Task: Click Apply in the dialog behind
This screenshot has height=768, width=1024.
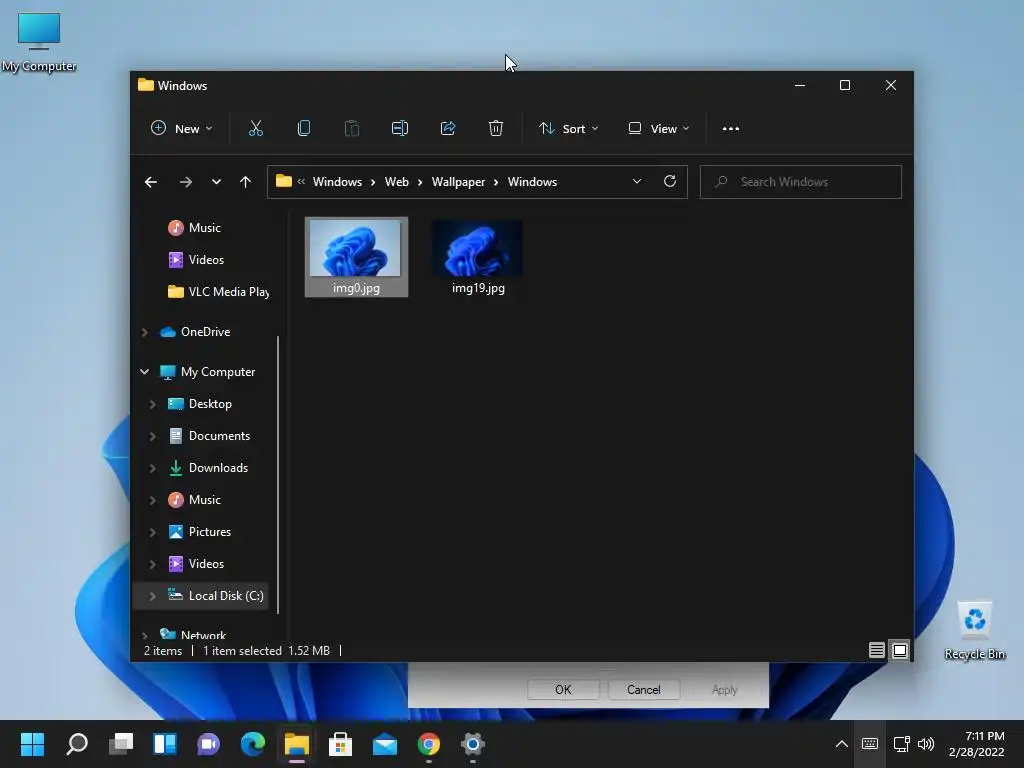Action: [x=724, y=690]
